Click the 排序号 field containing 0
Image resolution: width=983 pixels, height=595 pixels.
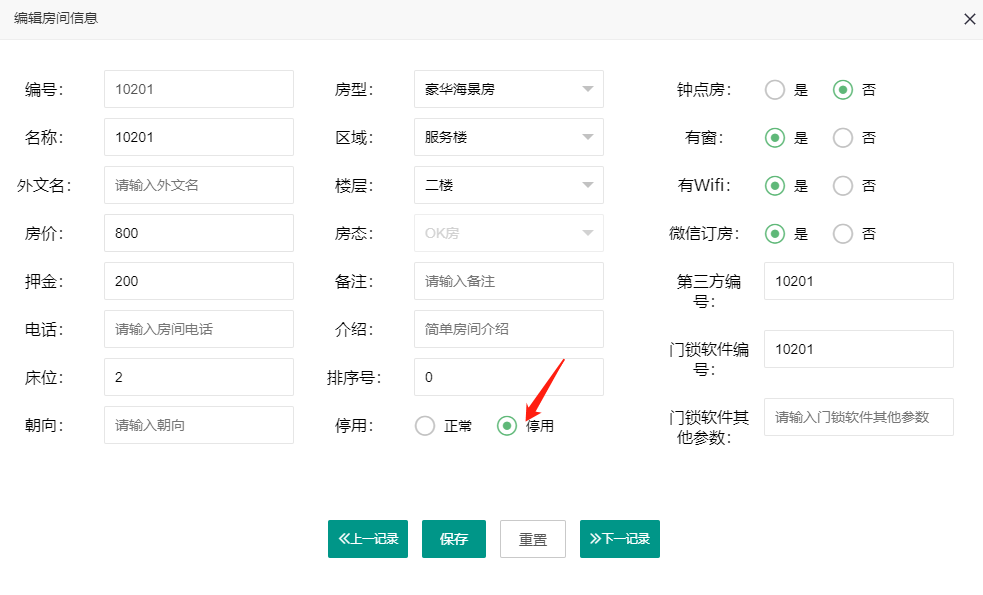pos(508,377)
